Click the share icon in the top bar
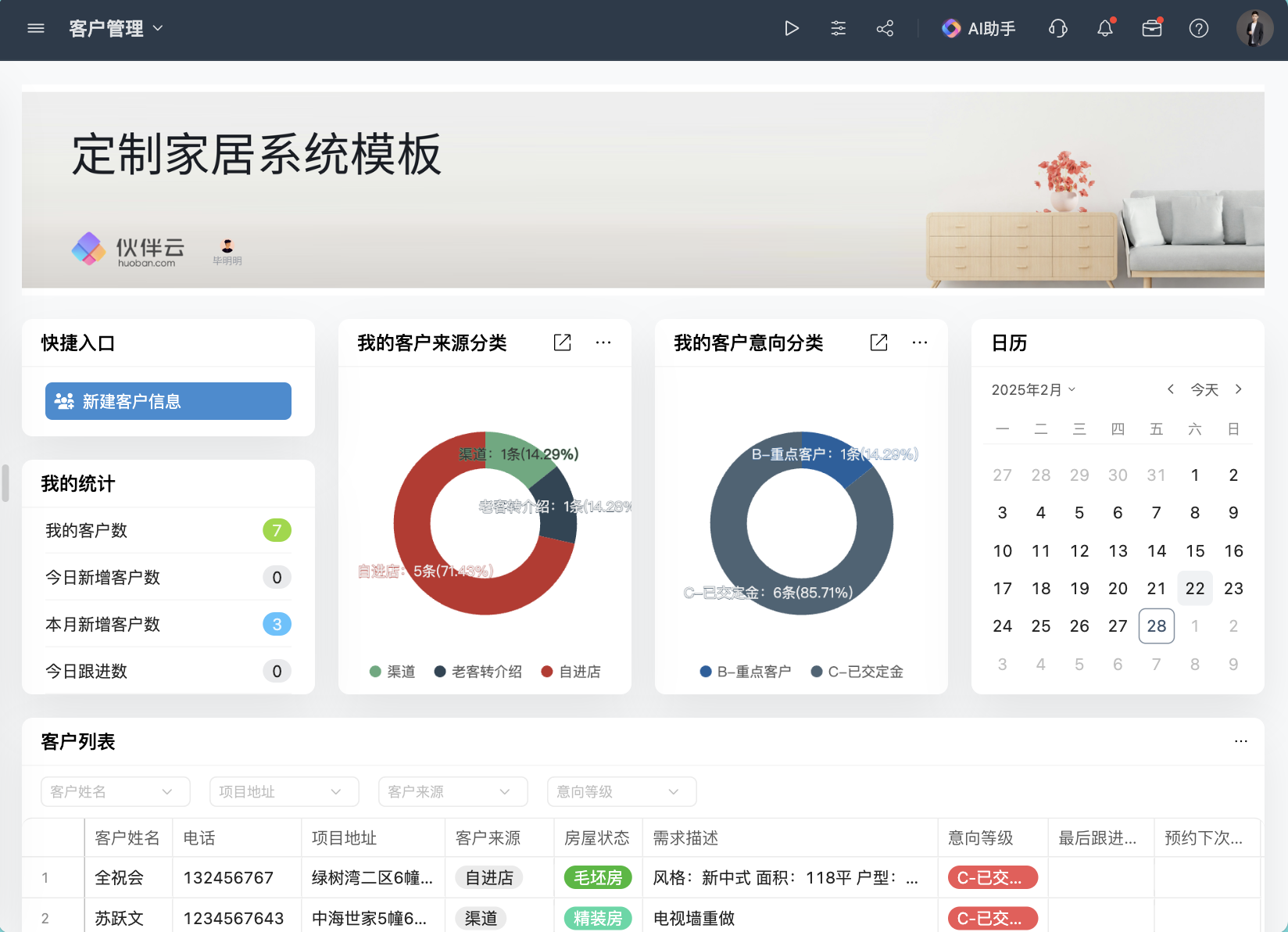 (x=885, y=28)
